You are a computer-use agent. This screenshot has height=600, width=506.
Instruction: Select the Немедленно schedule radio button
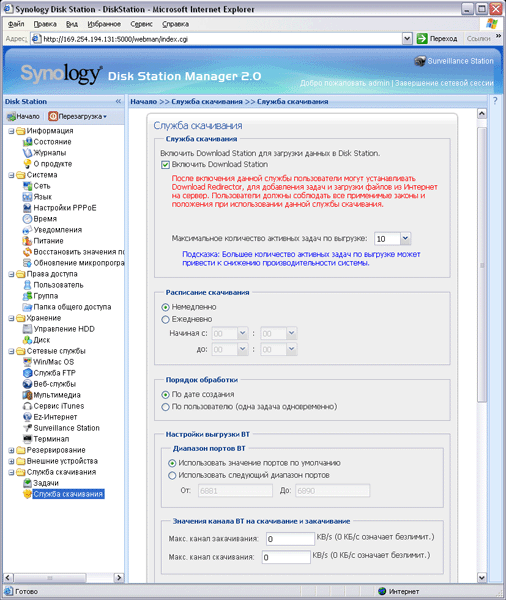(165, 307)
